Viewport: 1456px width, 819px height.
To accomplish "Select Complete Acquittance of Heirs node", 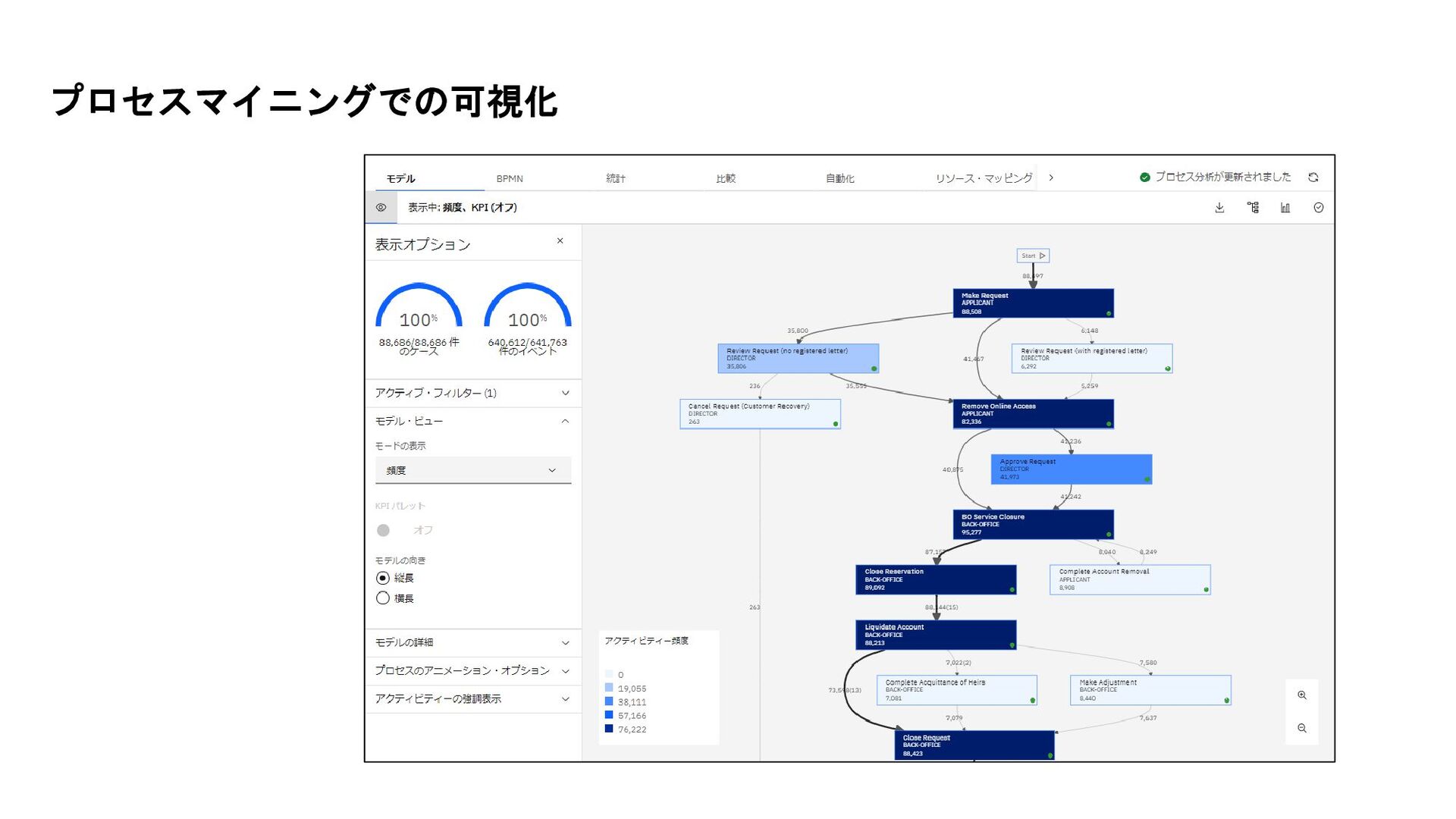I will (x=957, y=691).
